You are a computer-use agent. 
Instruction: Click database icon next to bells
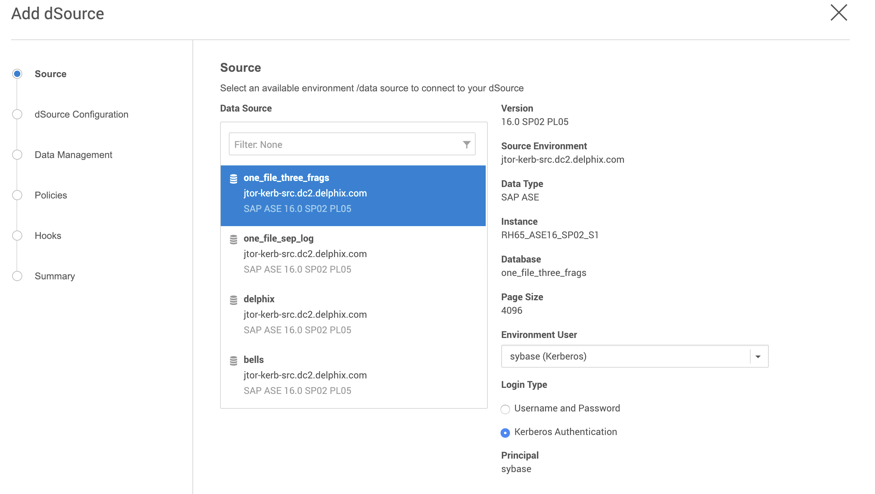point(234,361)
